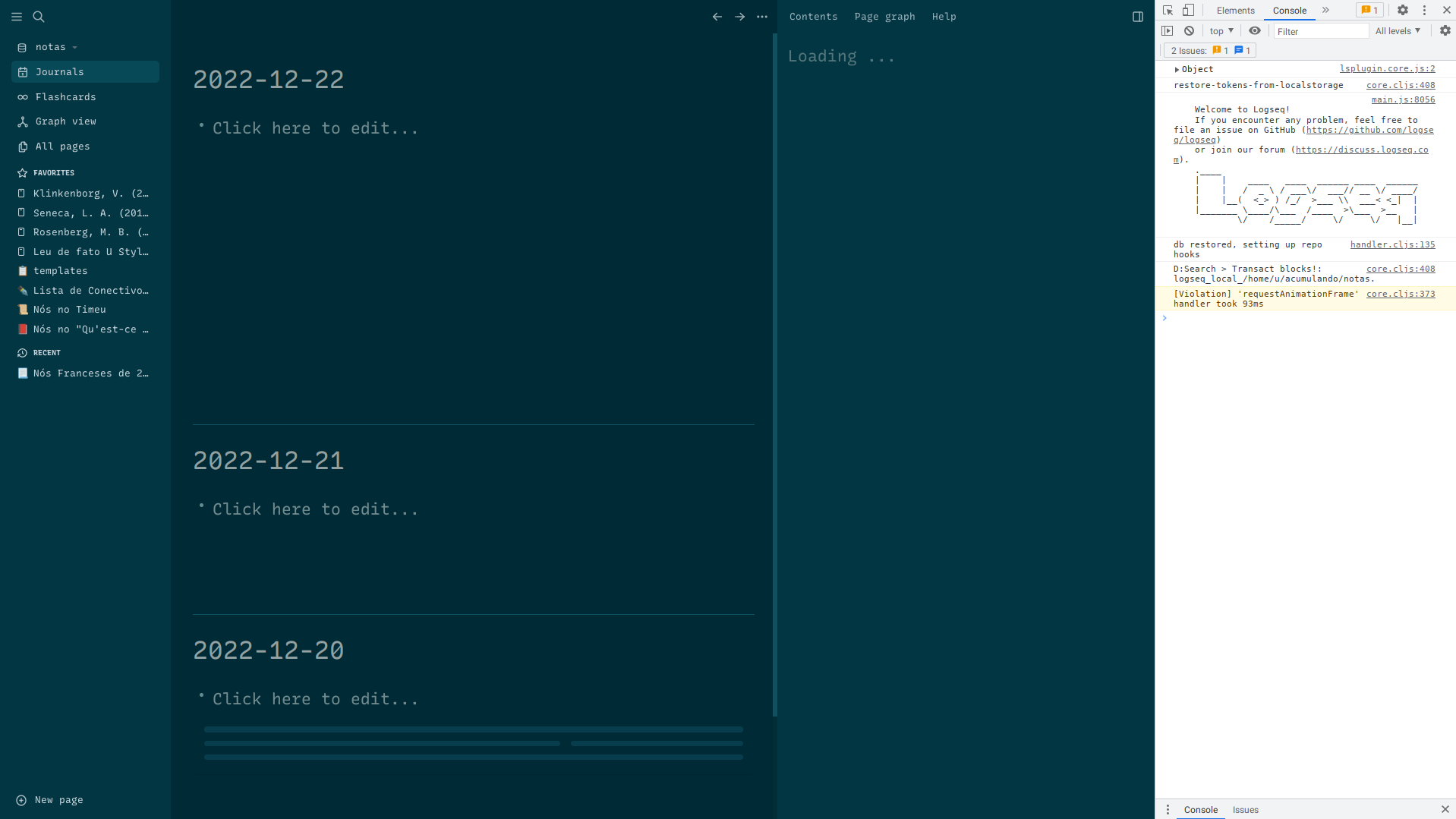Open the hamburger menu in the sidebar
This screenshot has height=819, width=1456.
click(x=17, y=17)
